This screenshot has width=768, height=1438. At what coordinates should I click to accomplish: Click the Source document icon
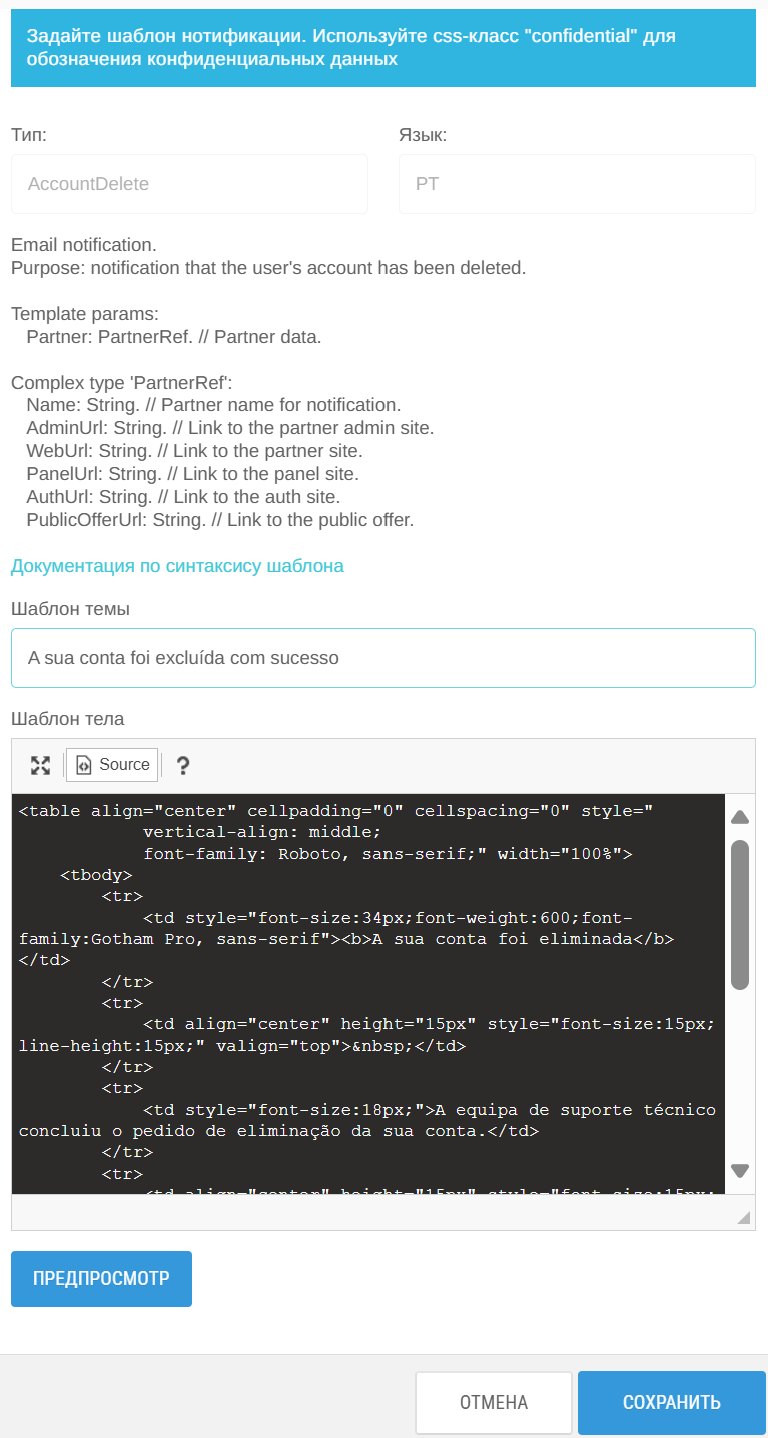(84, 766)
